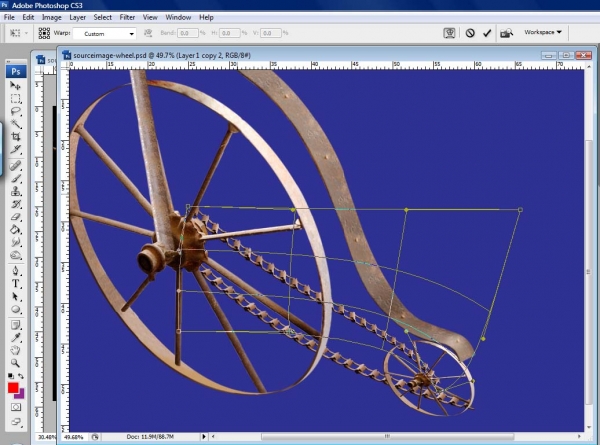Click the Bend percentage field
Image resolution: width=600 pixels, height=445 pixels.
pos(188,33)
